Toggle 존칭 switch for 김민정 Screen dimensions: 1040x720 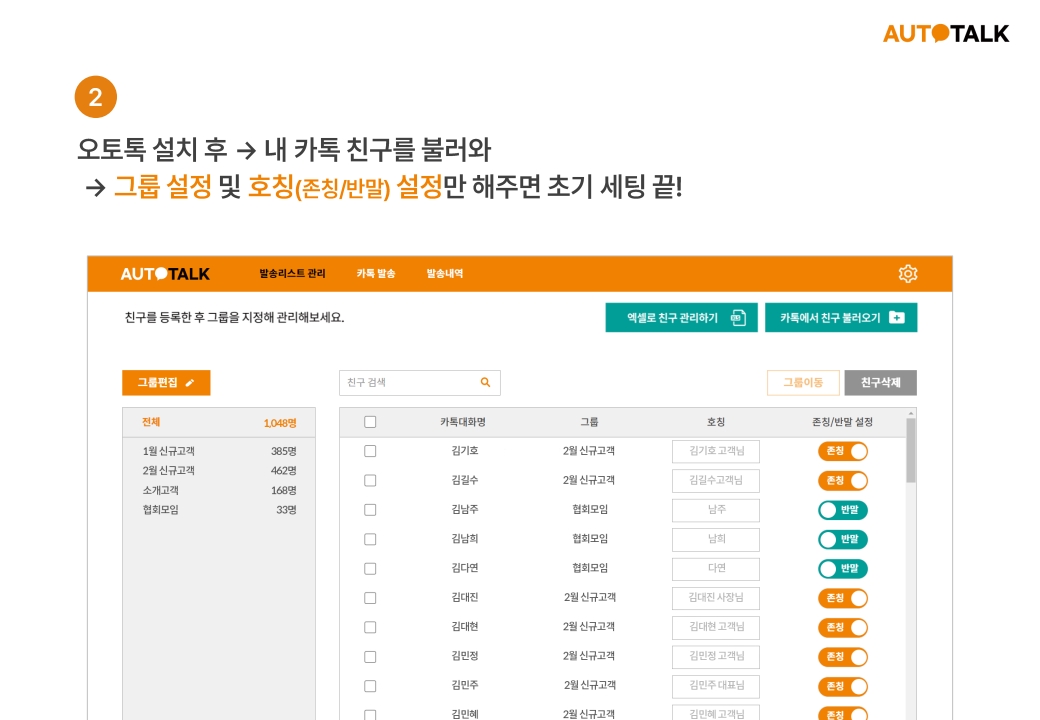843,656
